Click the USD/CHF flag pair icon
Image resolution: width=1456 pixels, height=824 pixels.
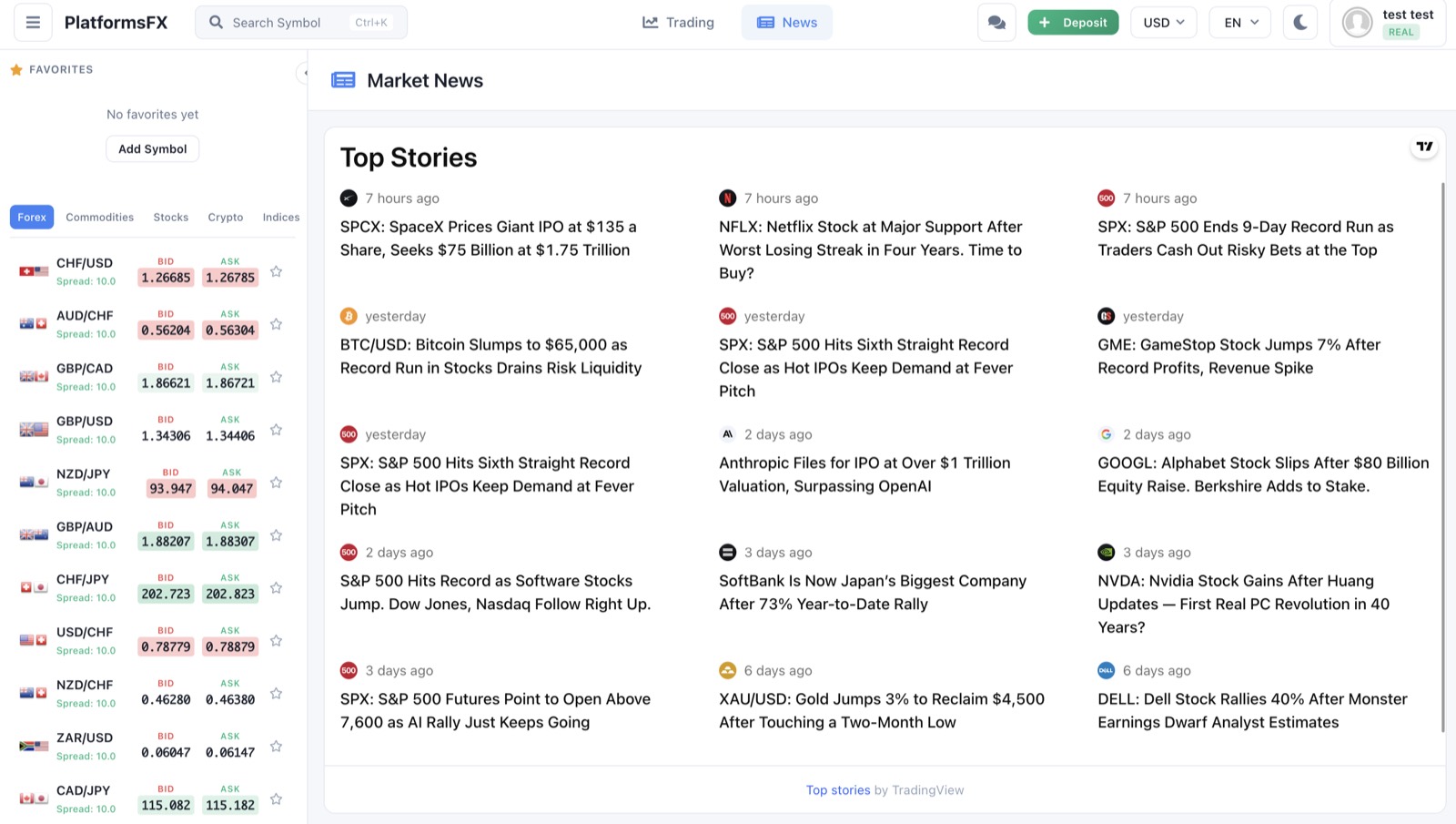(x=34, y=641)
